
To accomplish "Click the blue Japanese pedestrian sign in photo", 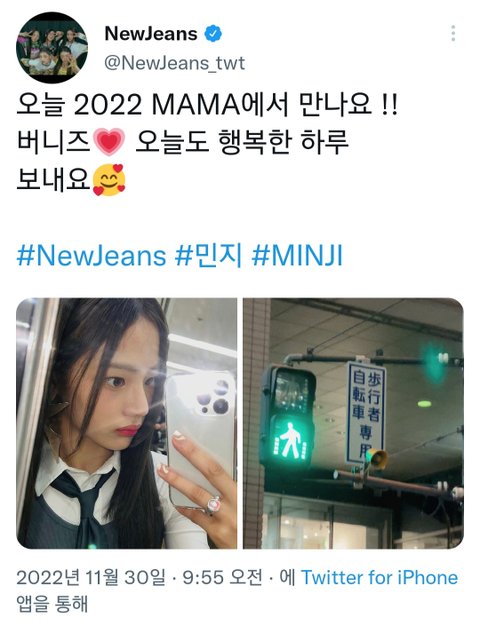I will [x=365, y=413].
